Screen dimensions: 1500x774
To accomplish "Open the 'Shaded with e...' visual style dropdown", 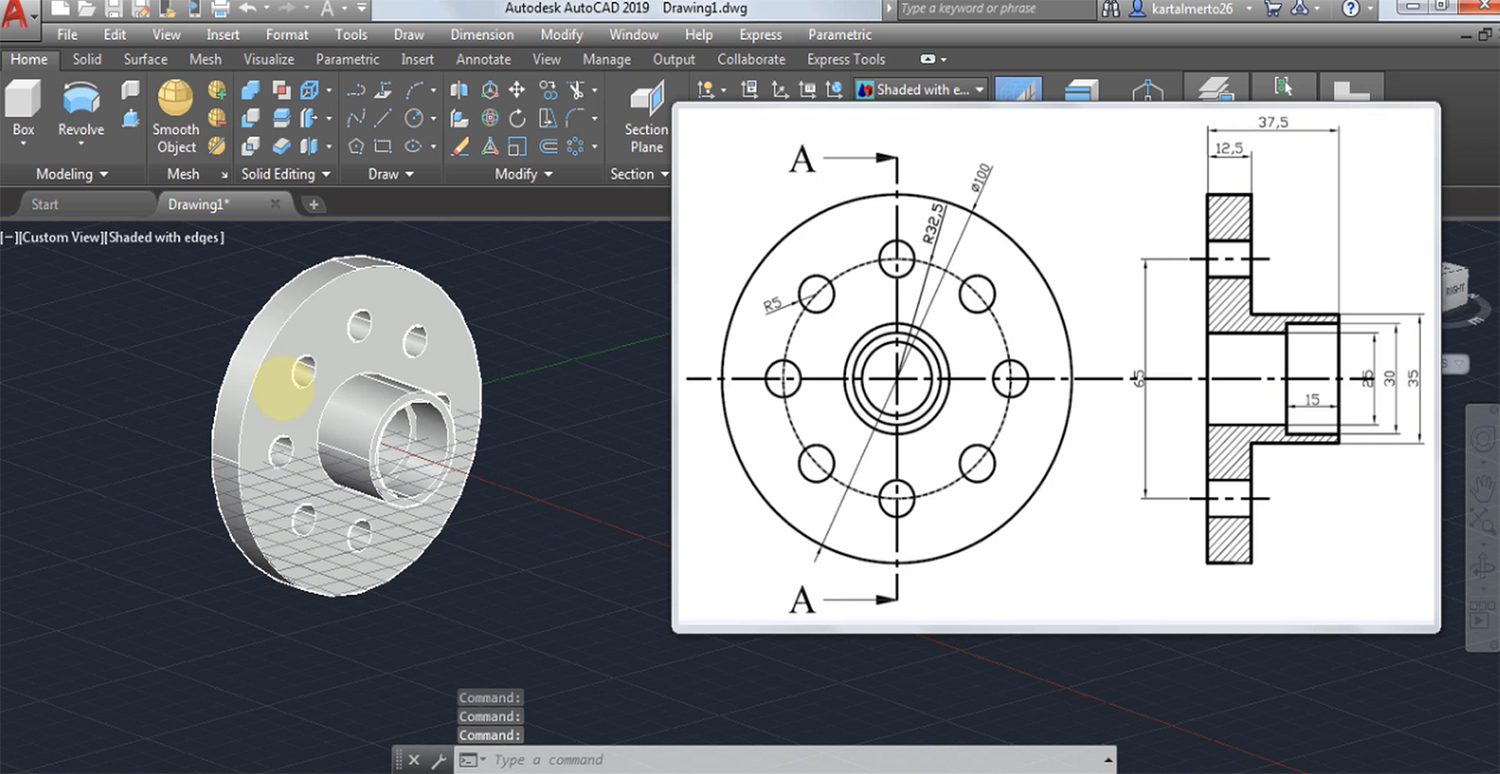I will point(921,90).
